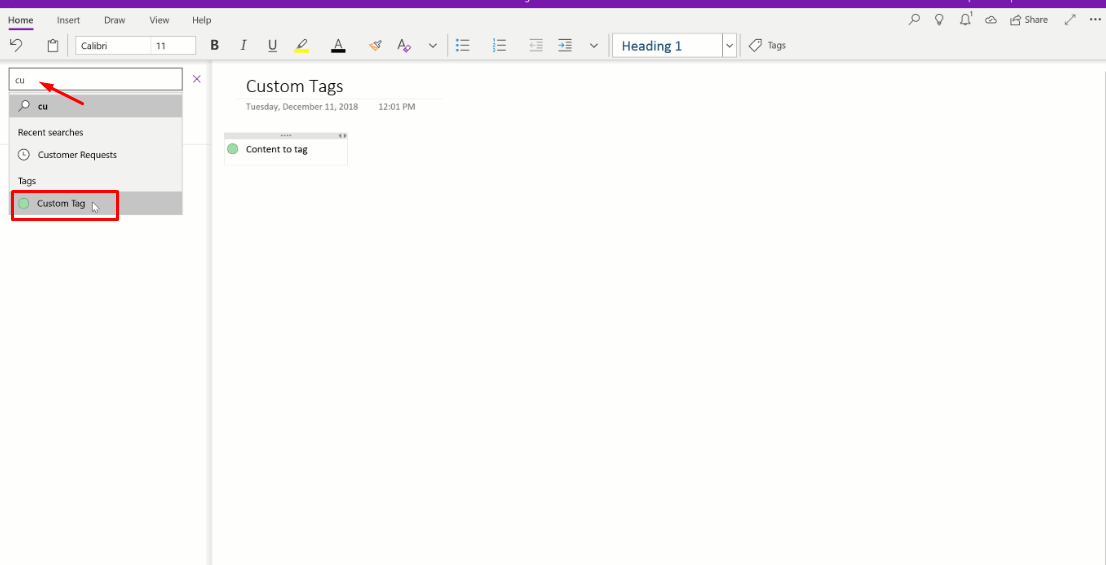Click the Share button
The width and height of the screenshot is (1106, 565).
[1028, 20]
